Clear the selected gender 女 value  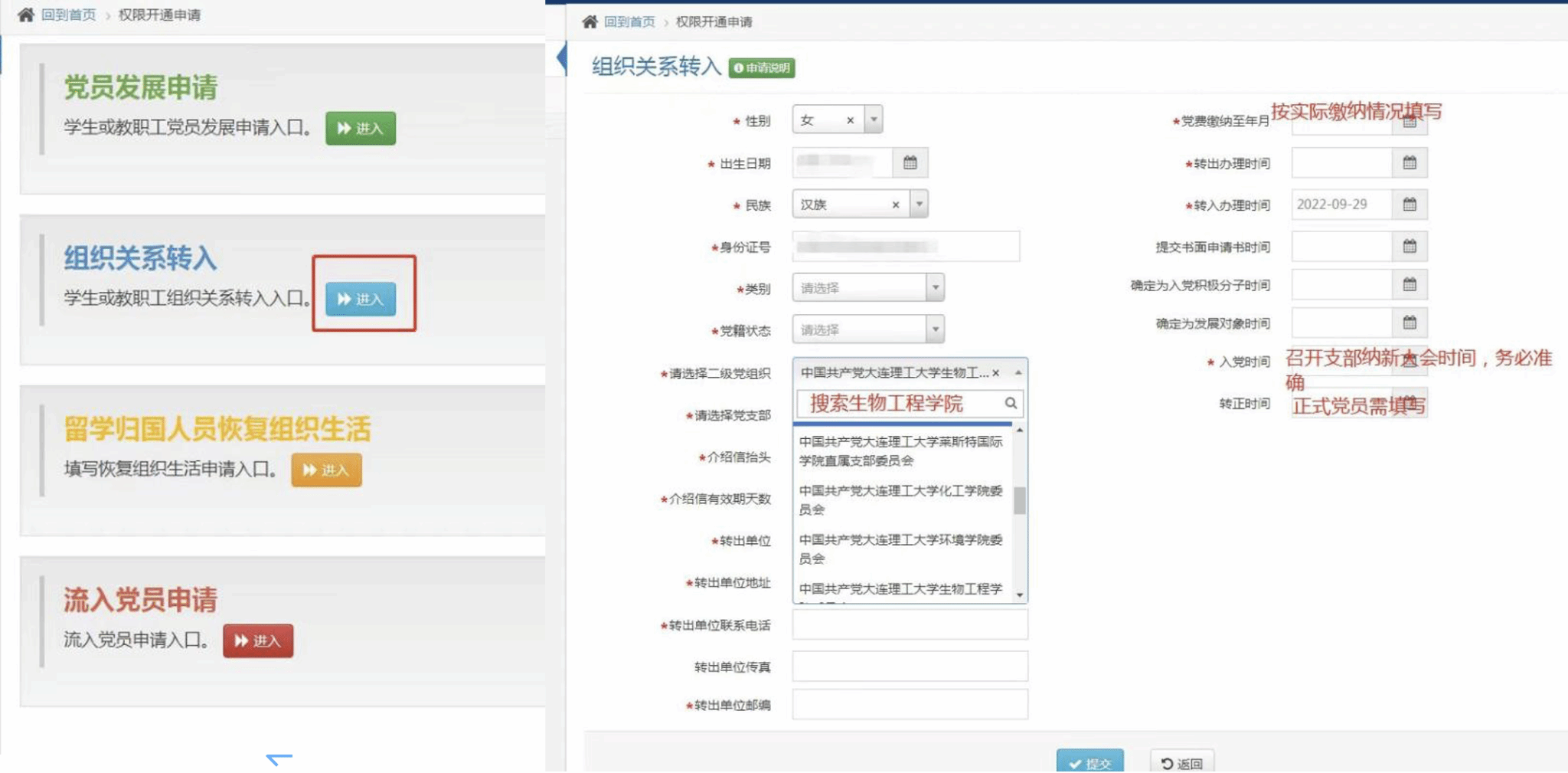pyautogui.click(x=850, y=120)
